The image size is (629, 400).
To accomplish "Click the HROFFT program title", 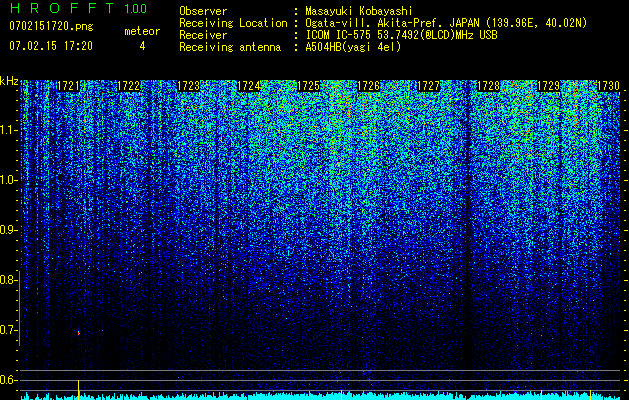I will tap(63, 8).
